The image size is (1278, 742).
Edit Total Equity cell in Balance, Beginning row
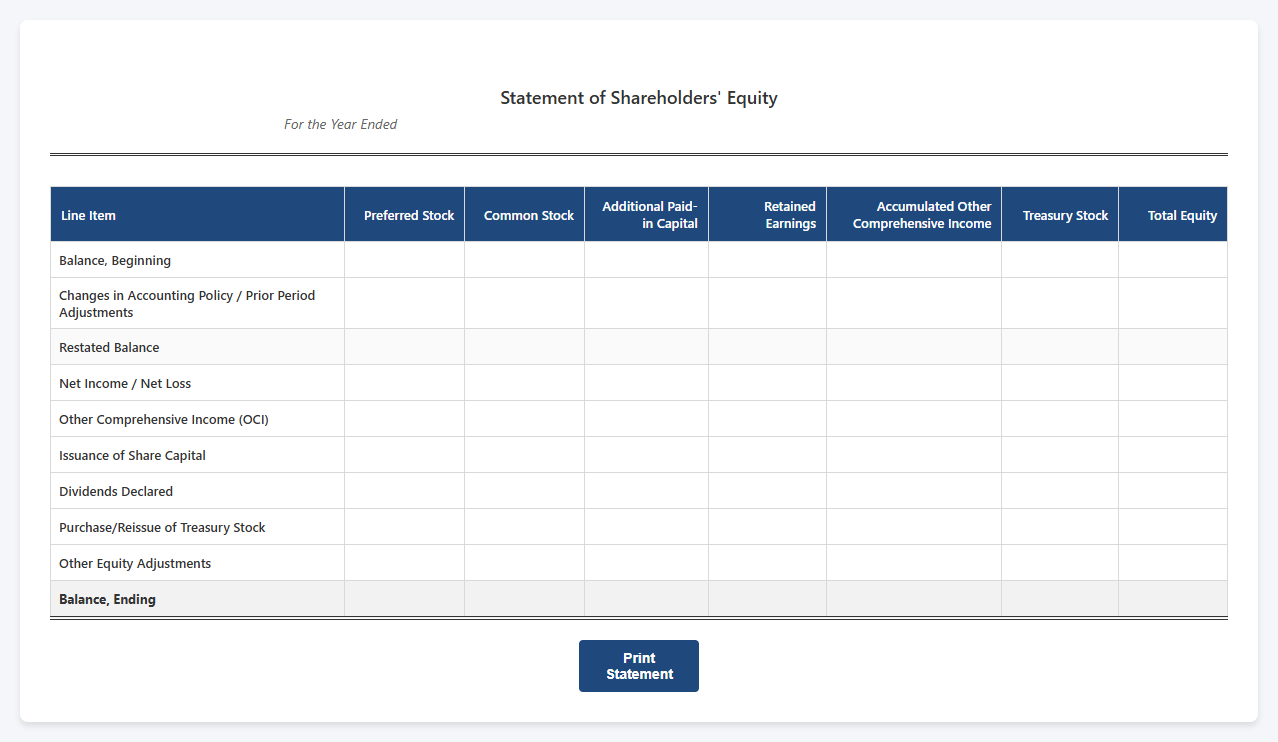click(x=1173, y=260)
